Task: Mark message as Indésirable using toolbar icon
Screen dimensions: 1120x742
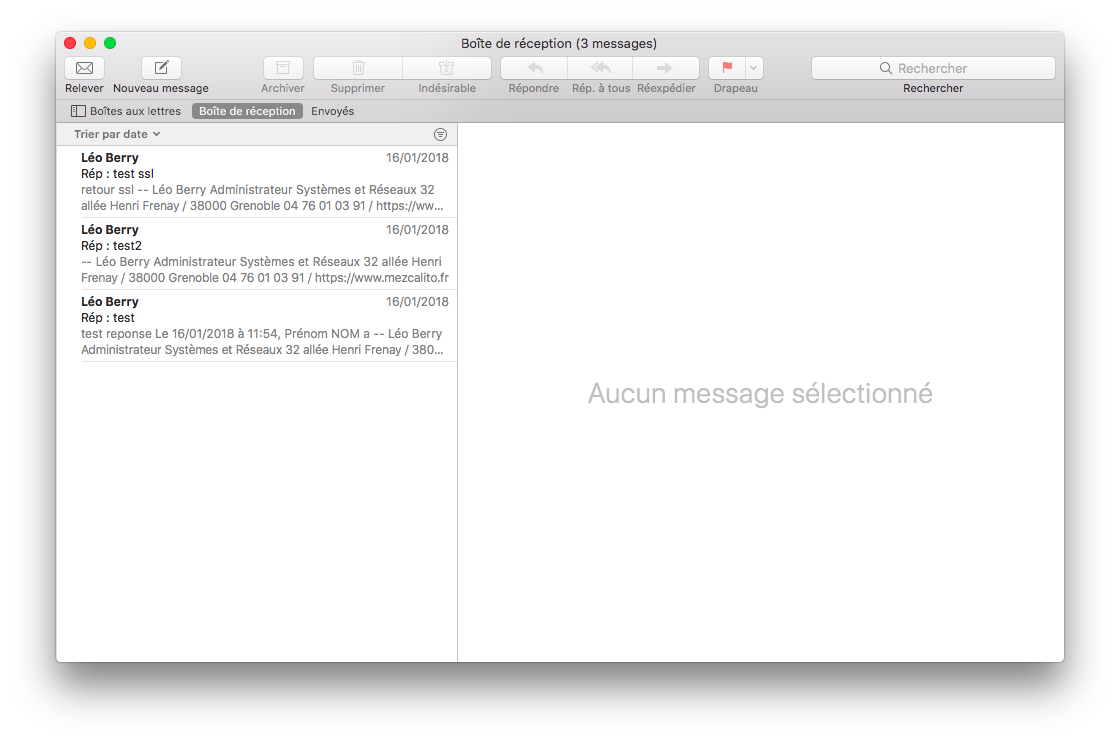Action: [446, 68]
